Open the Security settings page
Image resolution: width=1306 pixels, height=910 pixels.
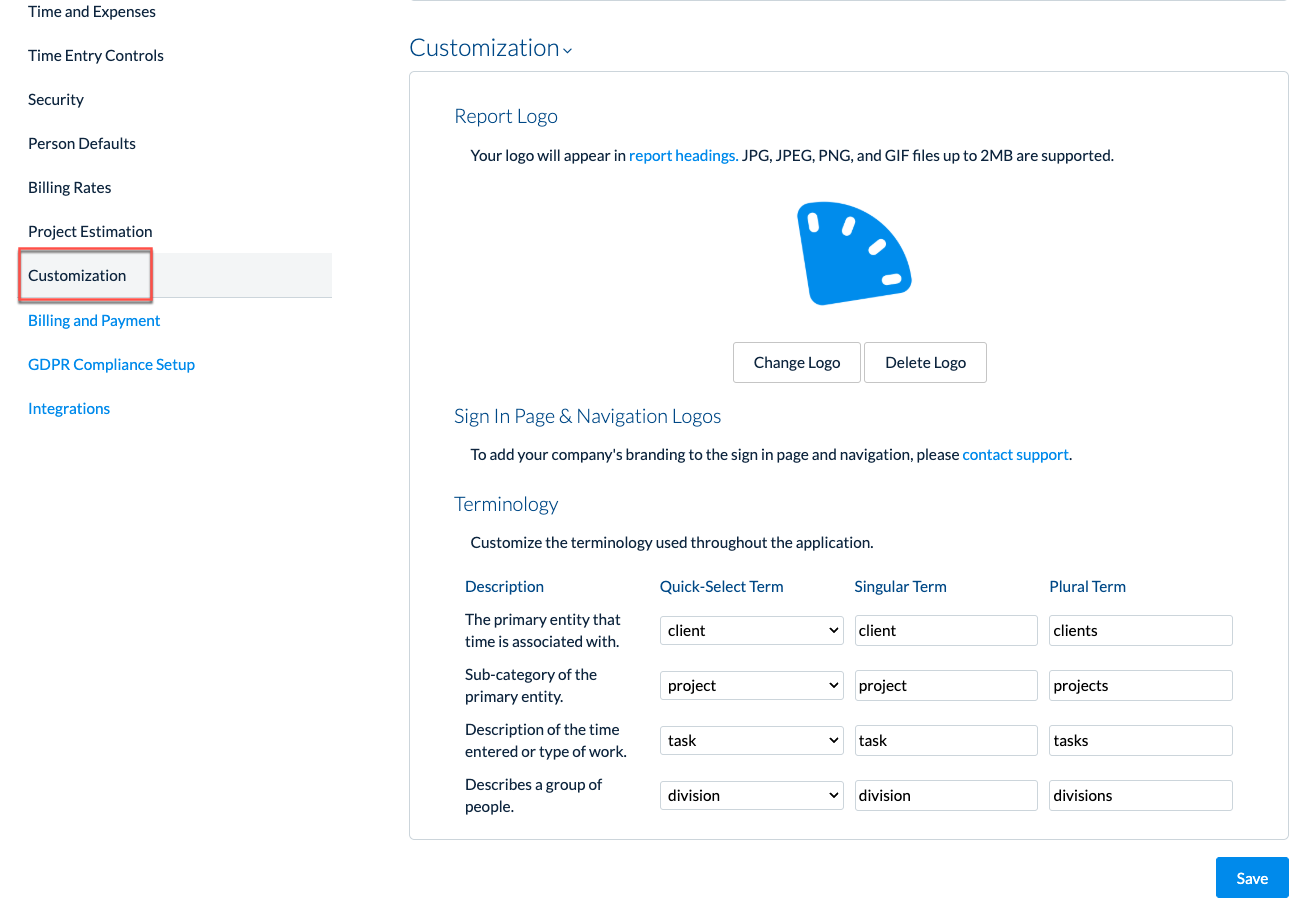[55, 99]
